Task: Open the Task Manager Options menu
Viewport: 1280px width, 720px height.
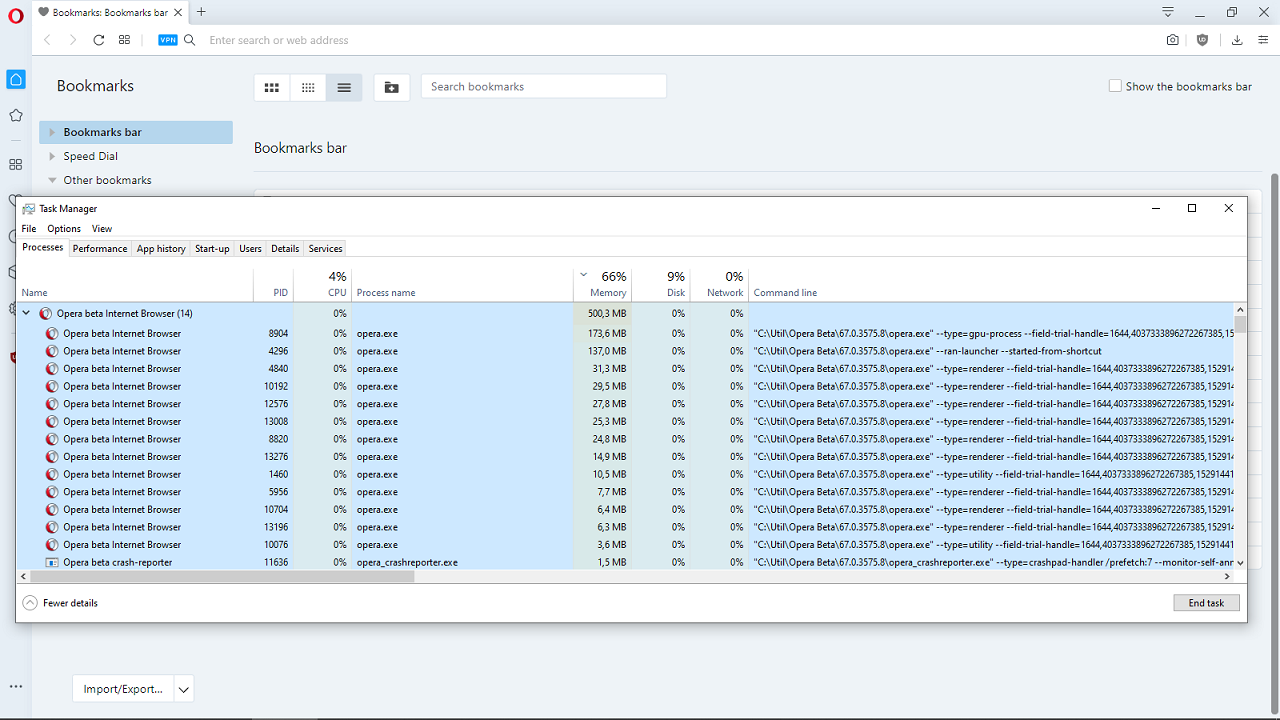Action: pyautogui.click(x=64, y=229)
